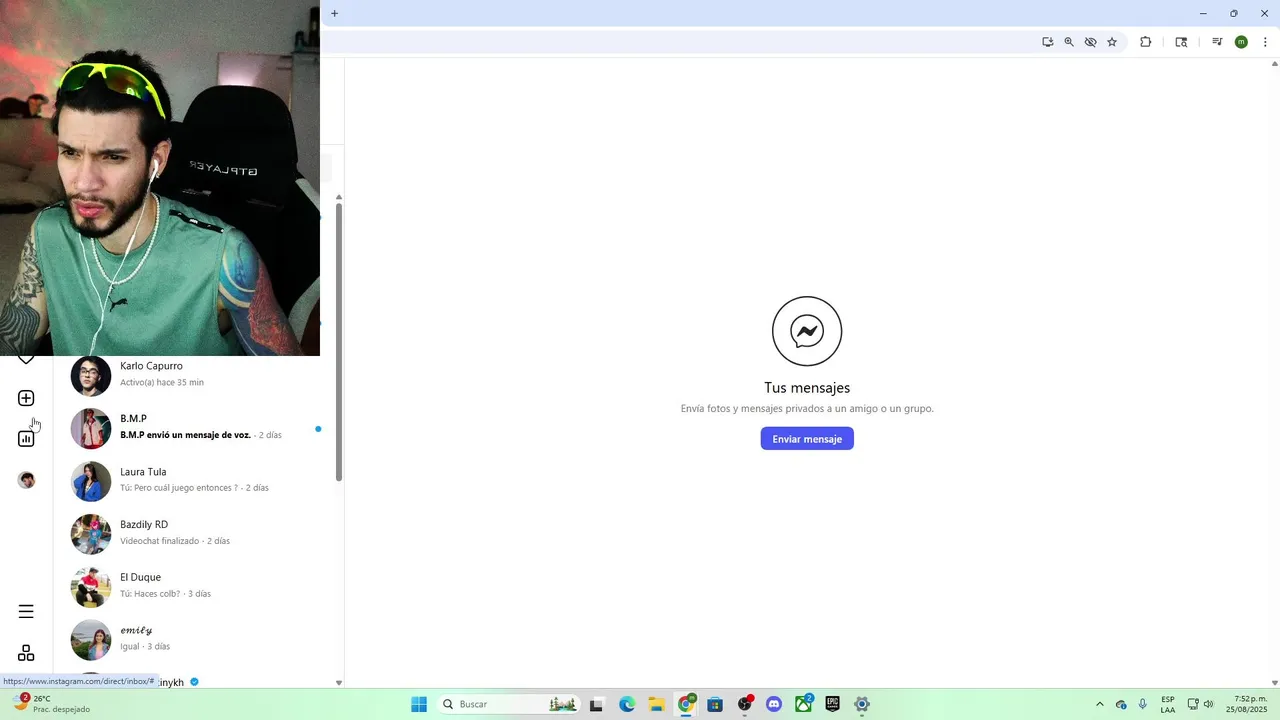Click the B.M.P unread blue dot
Image resolution: width=1280 pixels, height=720 pixels.
pos(318,429)
